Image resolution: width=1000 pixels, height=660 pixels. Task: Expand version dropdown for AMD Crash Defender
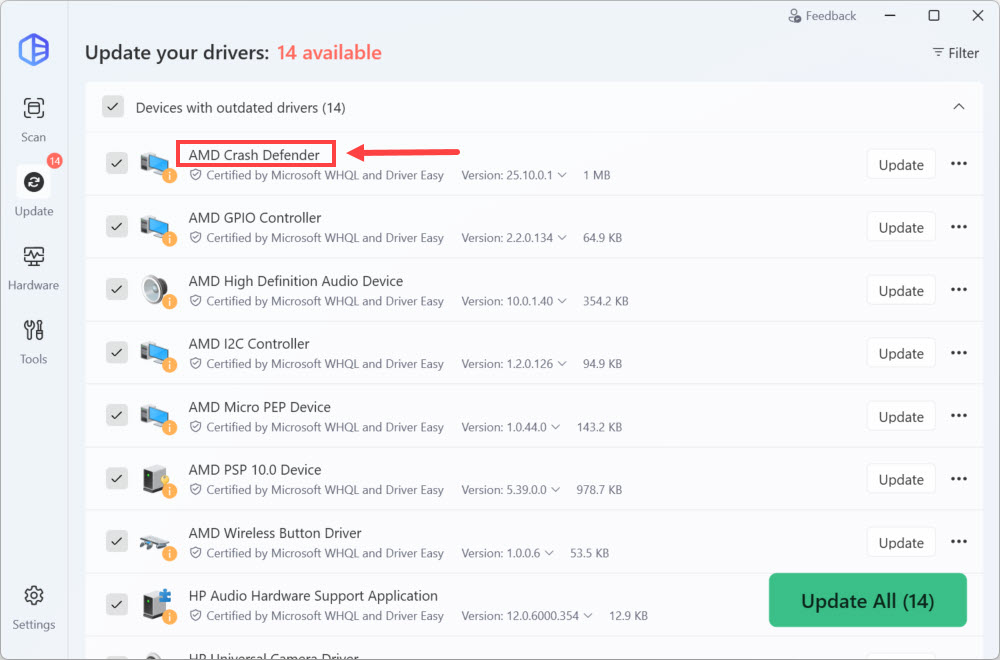[x=562, y=175]
